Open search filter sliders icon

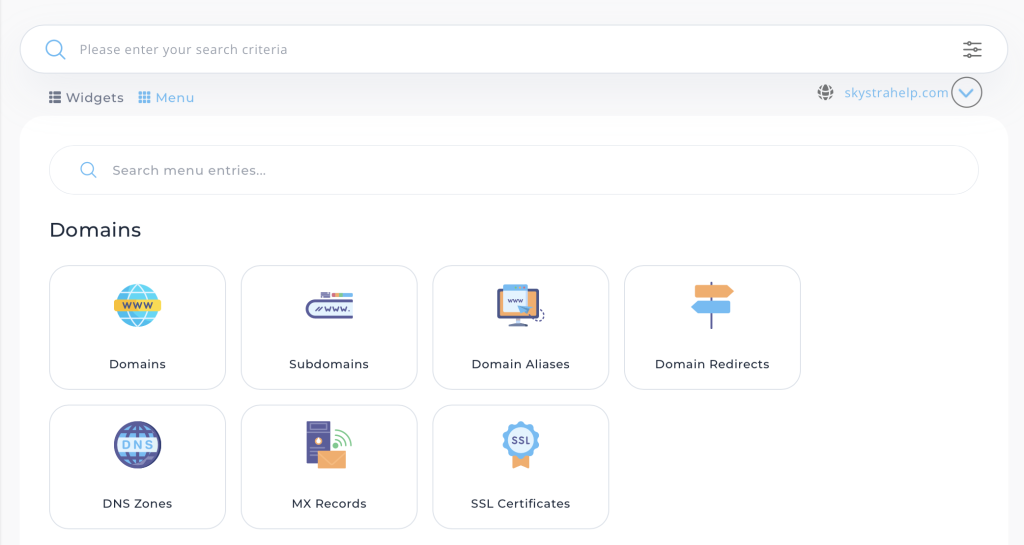[972, 50]
